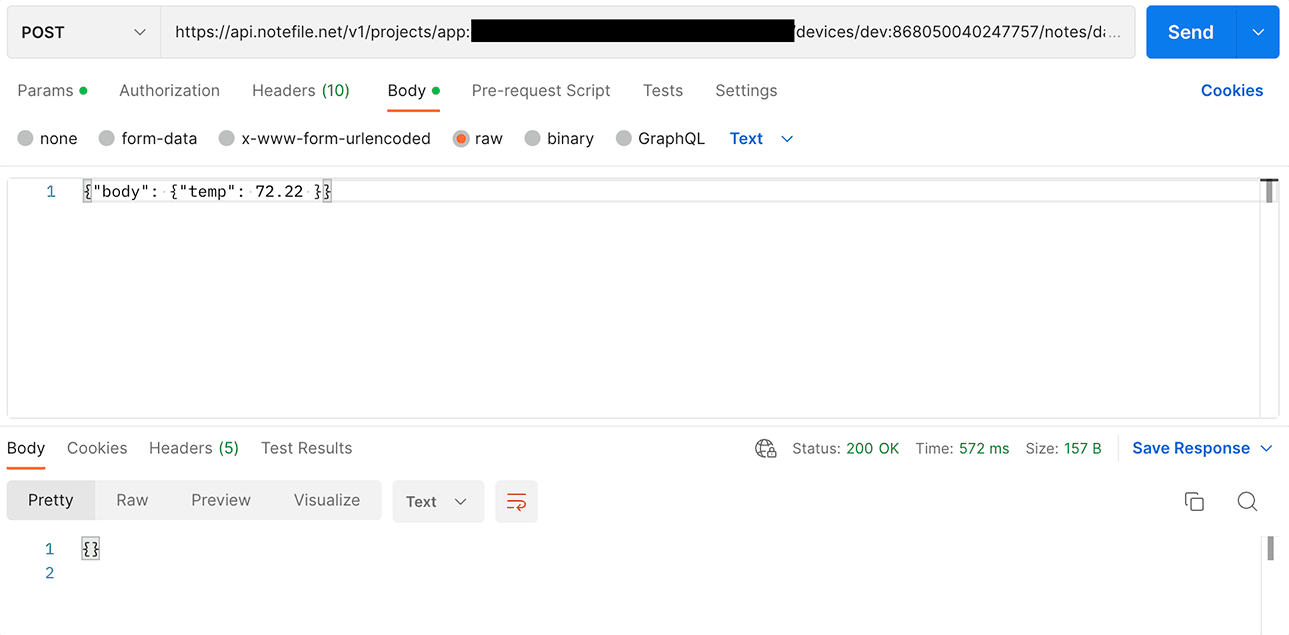1289x635 pixels.
Task: Click Save Response
Action: pos(1191,448)
